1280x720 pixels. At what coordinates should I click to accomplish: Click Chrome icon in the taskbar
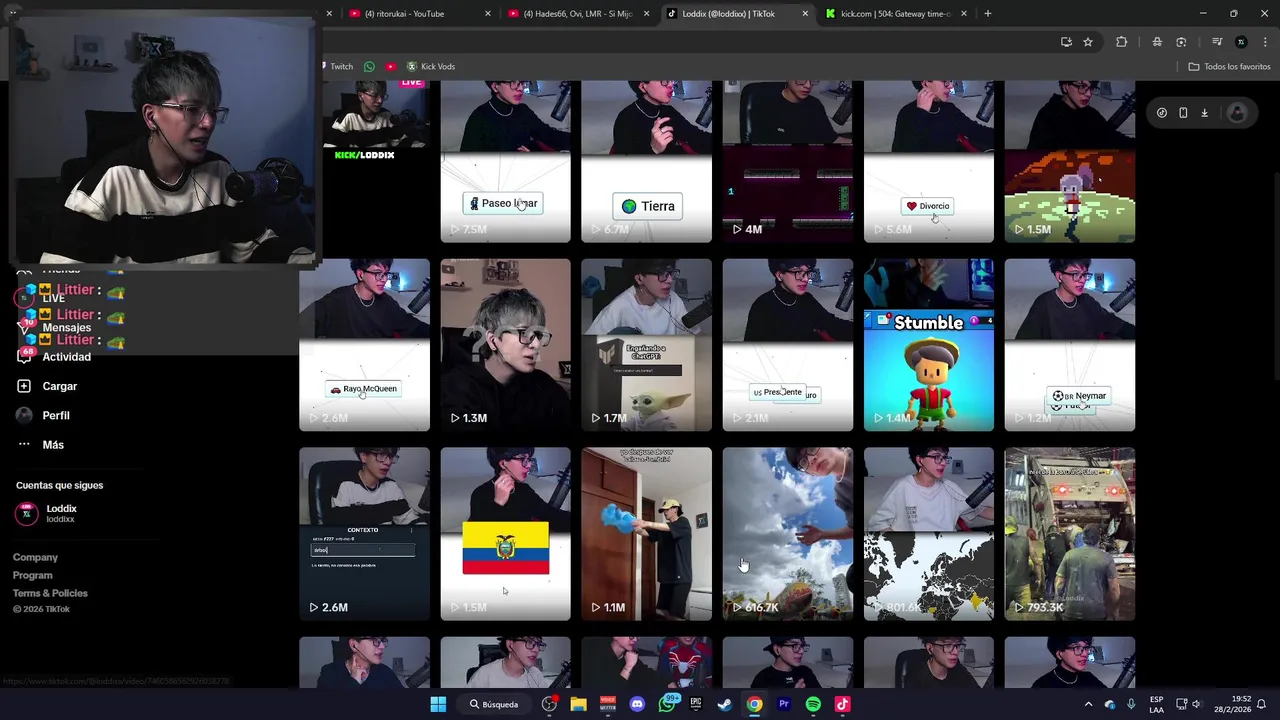click(754, 704)
